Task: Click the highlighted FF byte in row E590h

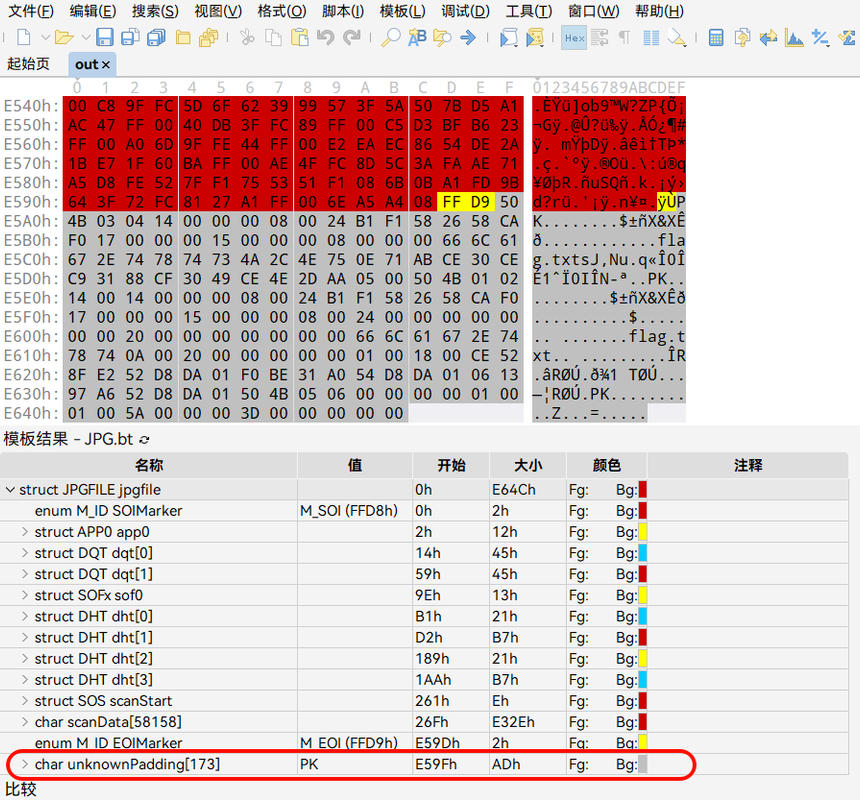Action: click(451, 202)
